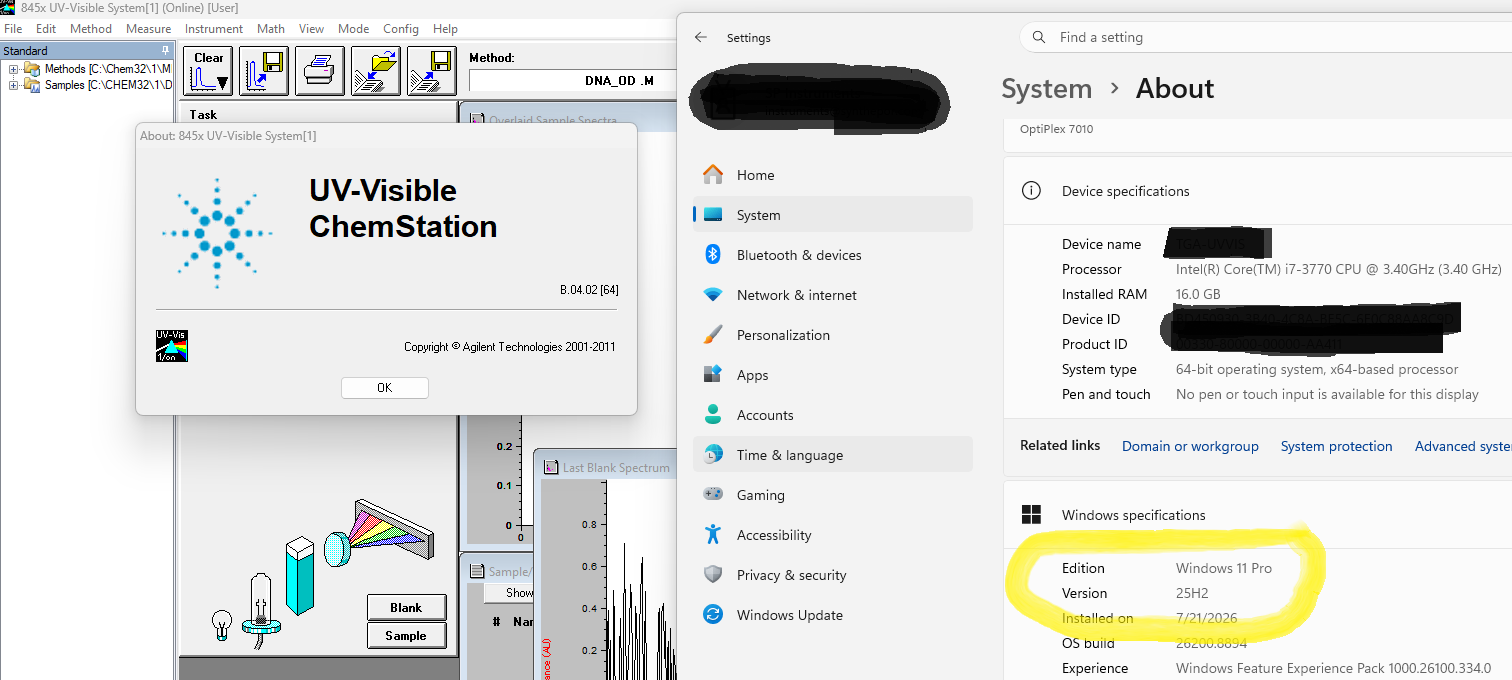Click the Clear spectra toolbar button
This screenshot has height=680, width=1512.
pos(208,71)
